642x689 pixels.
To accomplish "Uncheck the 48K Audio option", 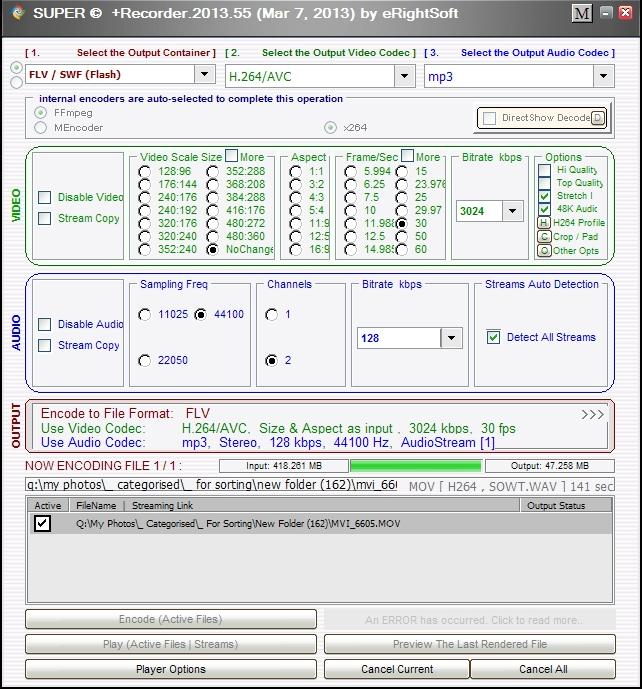I will click(544, 209).
